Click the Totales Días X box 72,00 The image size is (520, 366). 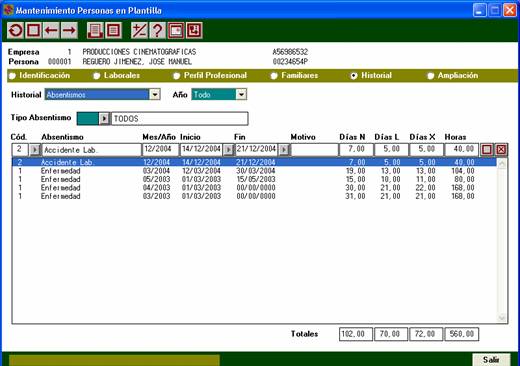coord(426,334)
